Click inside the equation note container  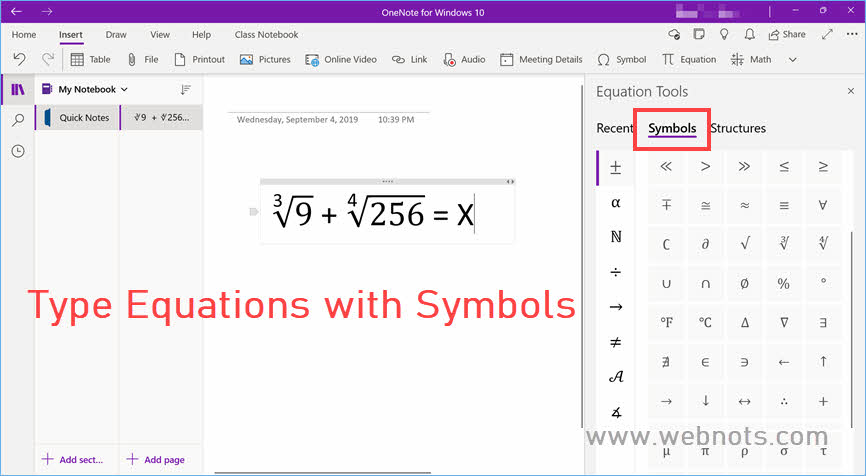point(387,213)
